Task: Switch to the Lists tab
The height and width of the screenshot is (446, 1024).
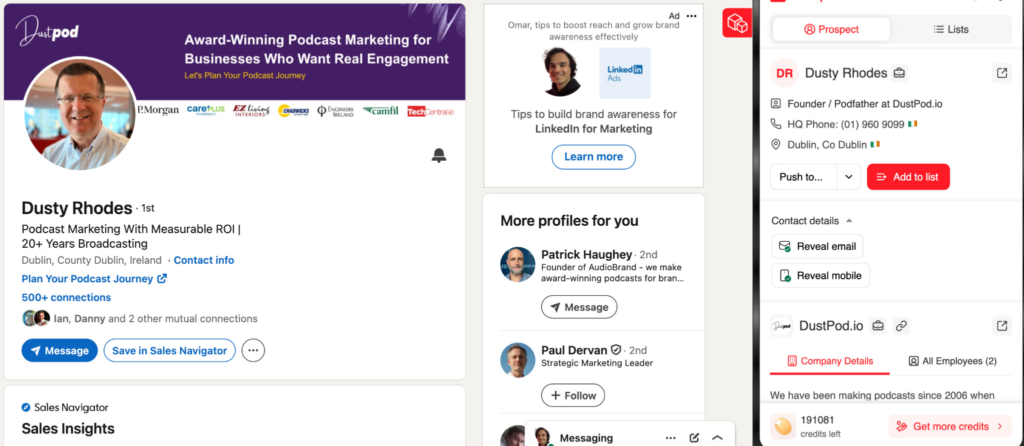Action: pyautogui.click(x=951, y=29)
